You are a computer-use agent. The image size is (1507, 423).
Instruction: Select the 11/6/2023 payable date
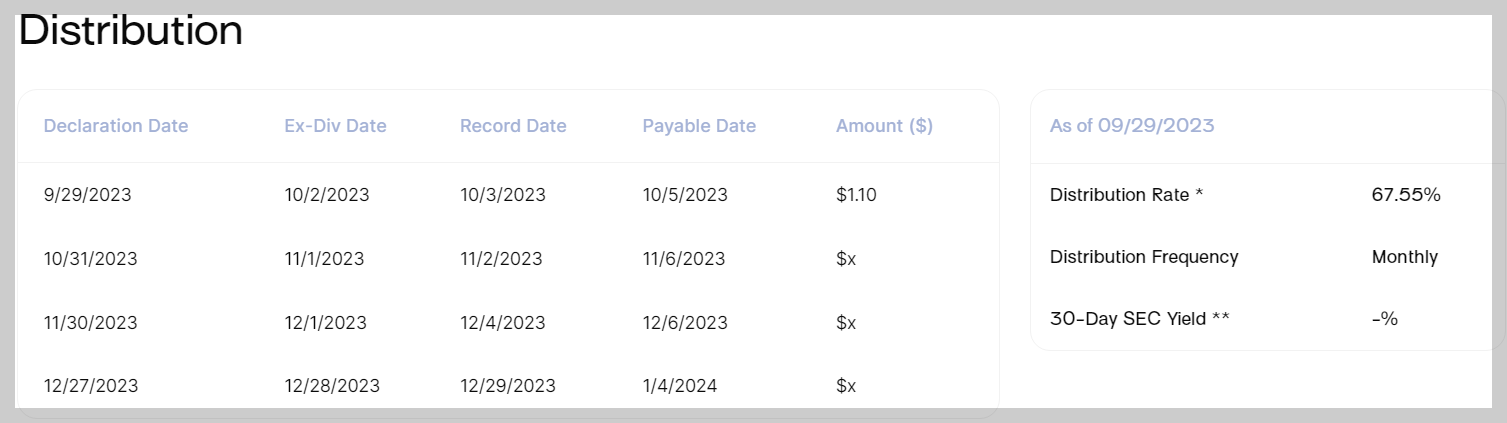(684, 259)
